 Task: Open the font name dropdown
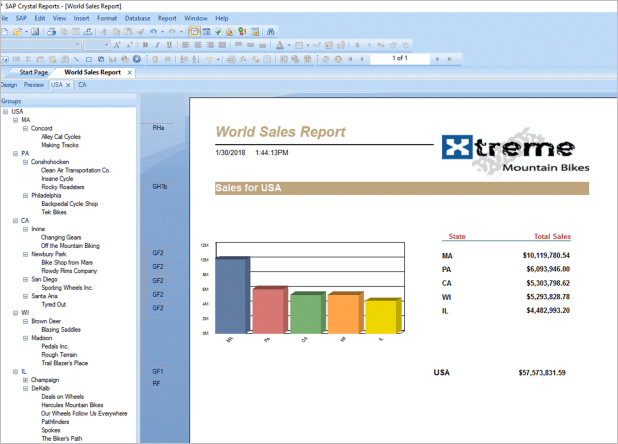click(78, 45)
